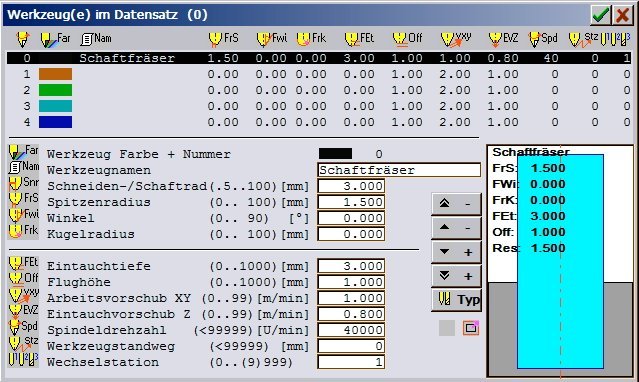639x382 pixels.
Task: Select the blue swatch of tool 4
Action: 55,122
